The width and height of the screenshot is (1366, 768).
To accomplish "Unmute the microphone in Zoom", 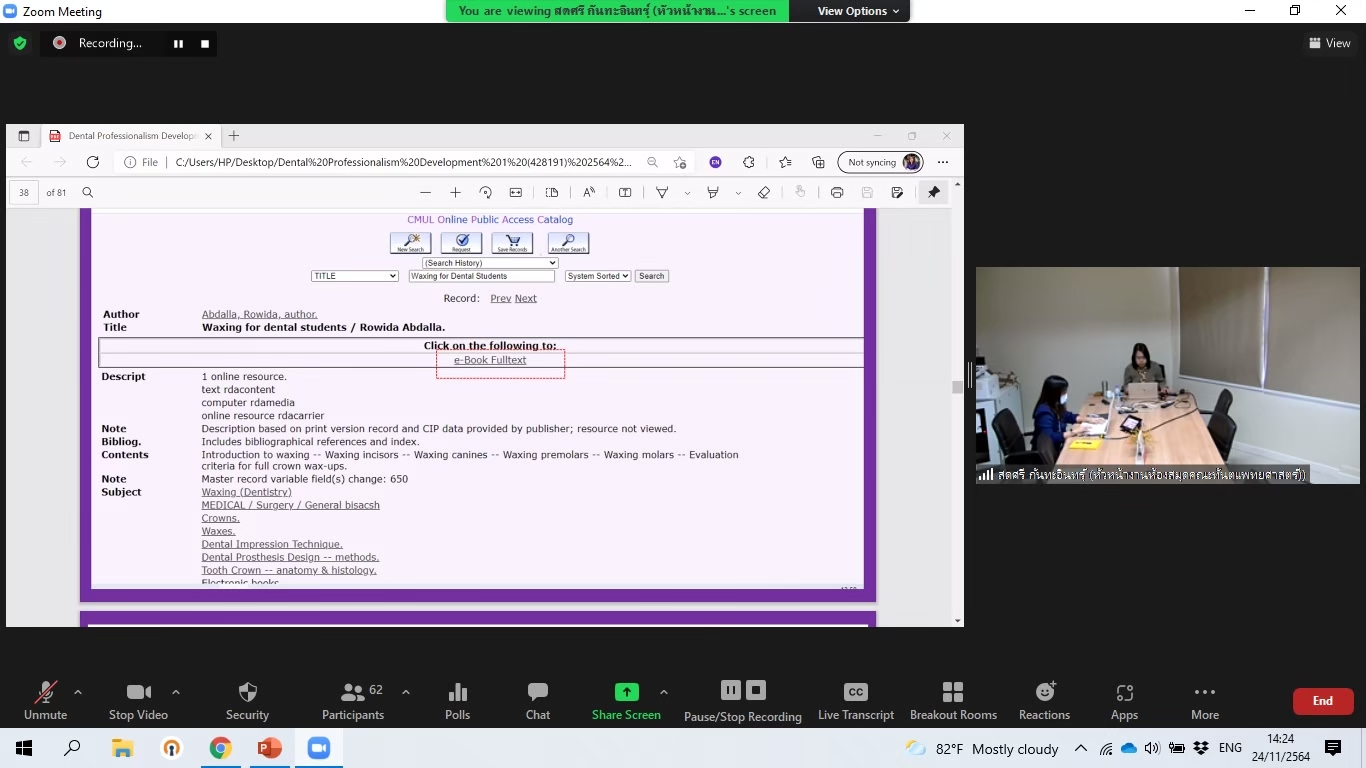I will pos(45,700).
